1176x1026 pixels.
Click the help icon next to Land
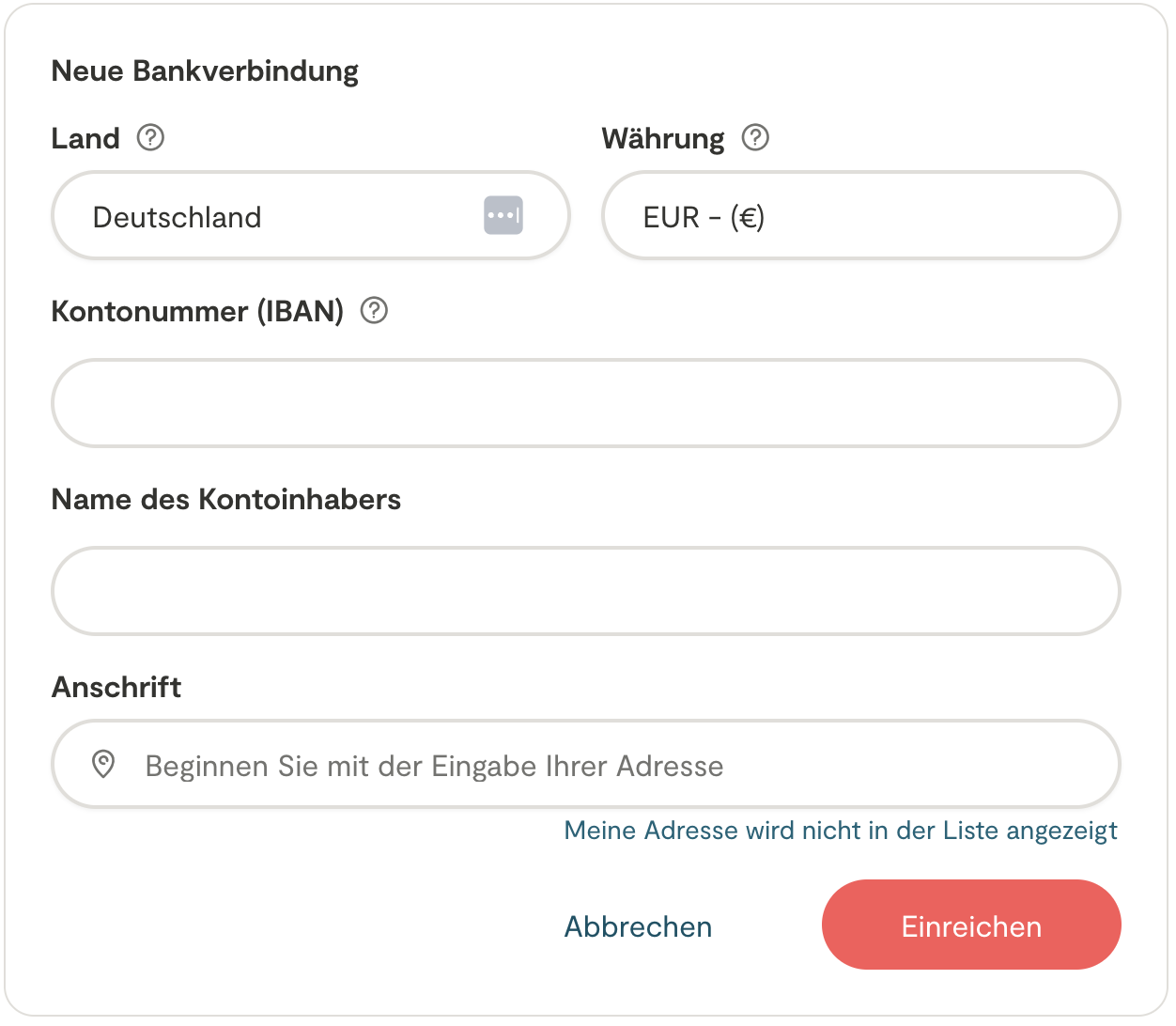tap(150, 138)
